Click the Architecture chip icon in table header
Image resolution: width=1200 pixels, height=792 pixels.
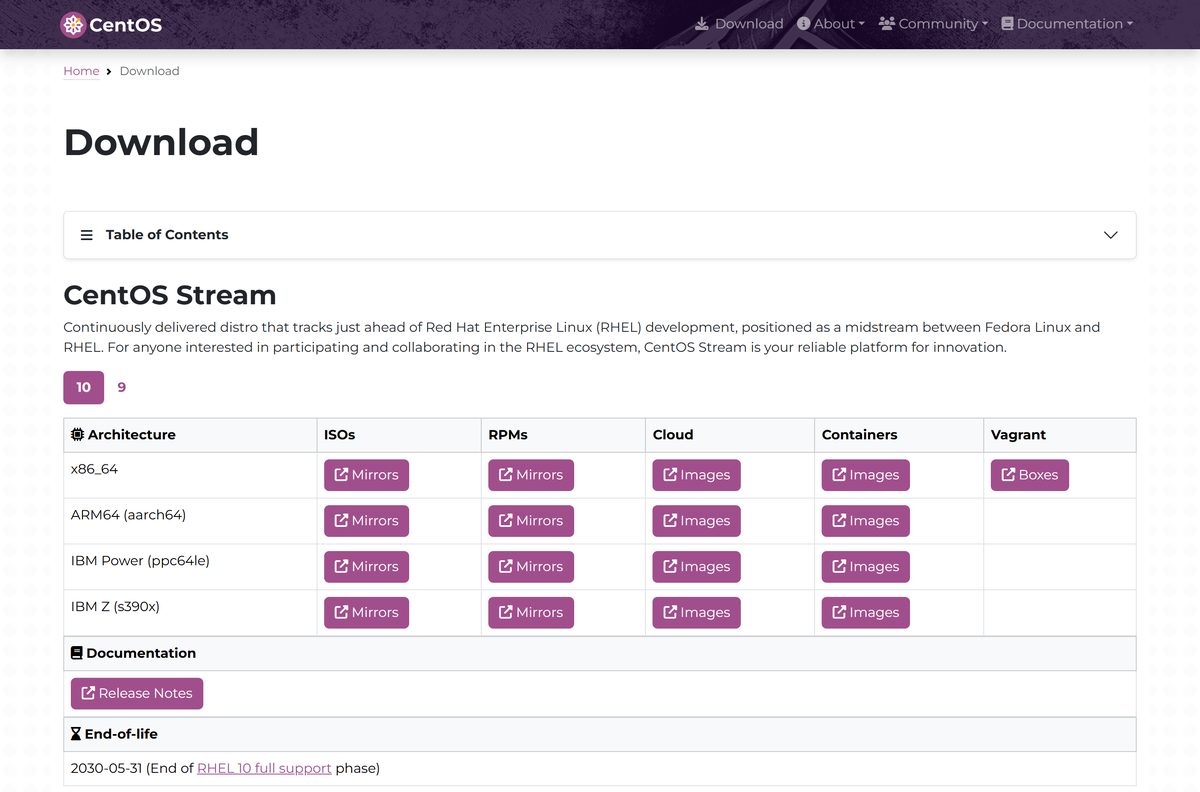[78, 435]
